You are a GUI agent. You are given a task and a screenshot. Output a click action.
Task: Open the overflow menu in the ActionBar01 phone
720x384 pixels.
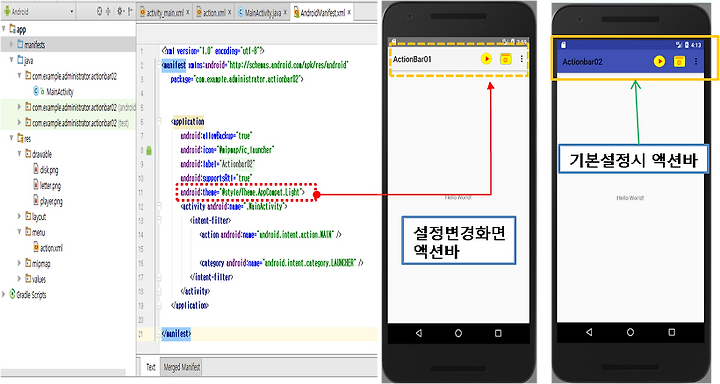pyautogui.click(x=522, y=59)
